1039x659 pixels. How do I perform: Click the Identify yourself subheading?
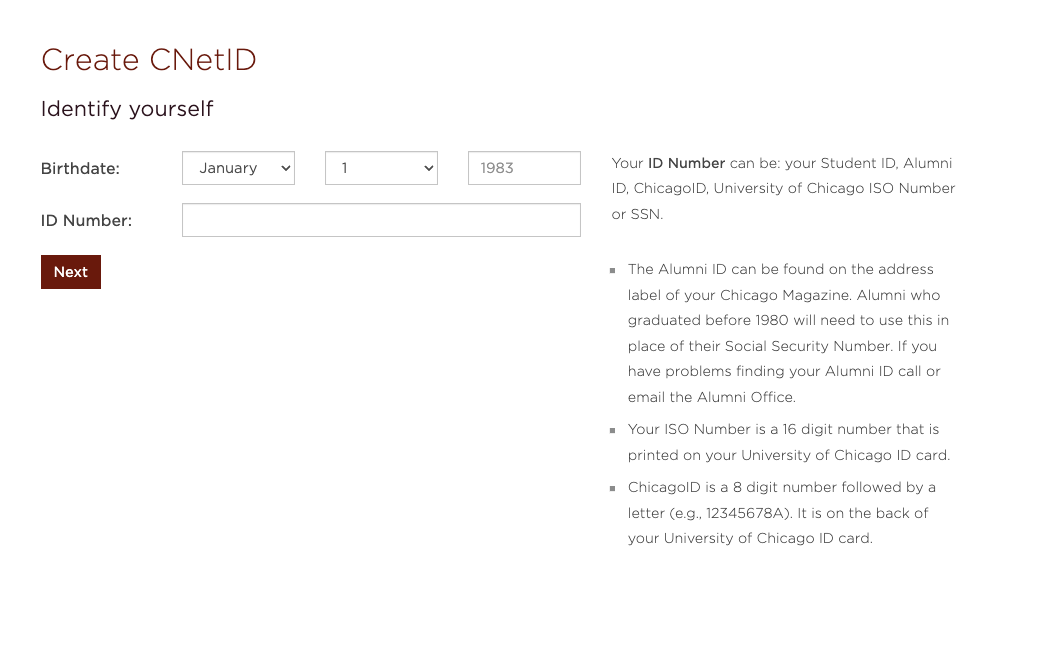coord(127,109)
